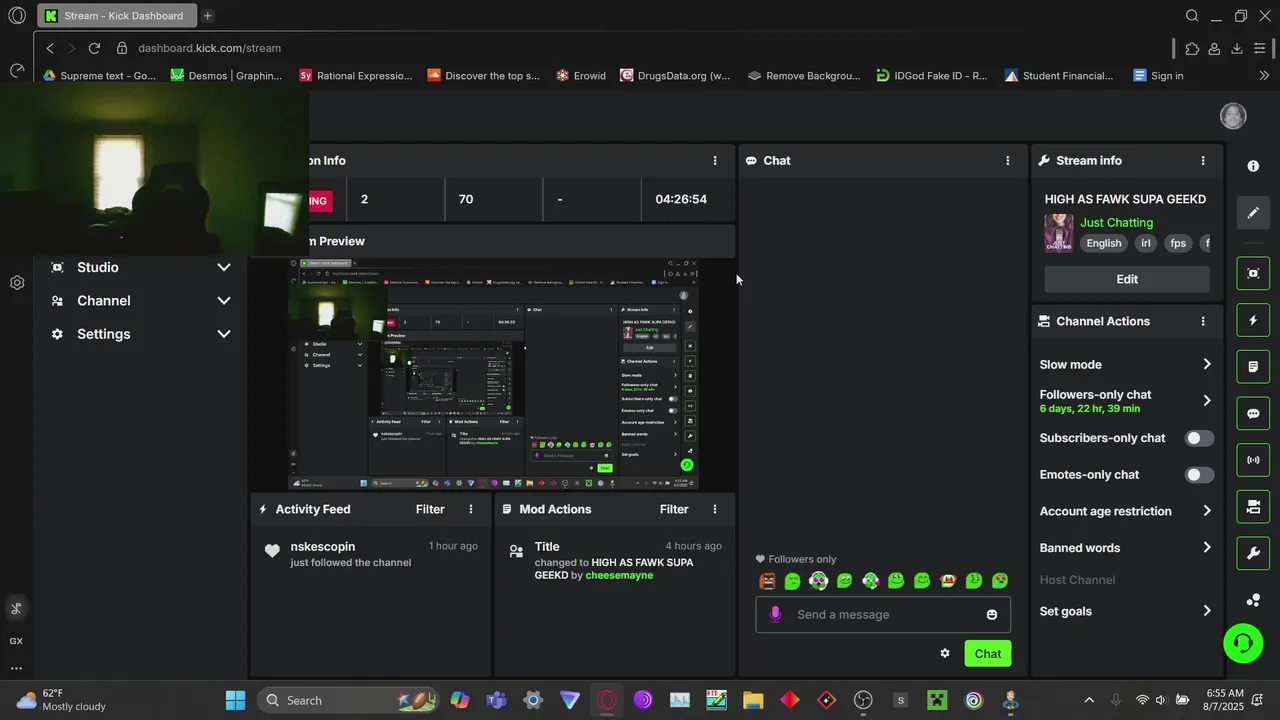Open the green headset support button
This screenshot has height=720, width=1280.
[1243, 643]
